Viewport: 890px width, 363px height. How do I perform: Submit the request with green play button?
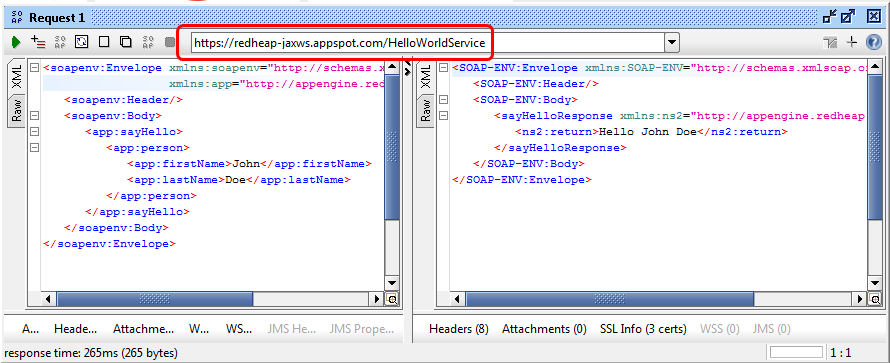[16, 42]
